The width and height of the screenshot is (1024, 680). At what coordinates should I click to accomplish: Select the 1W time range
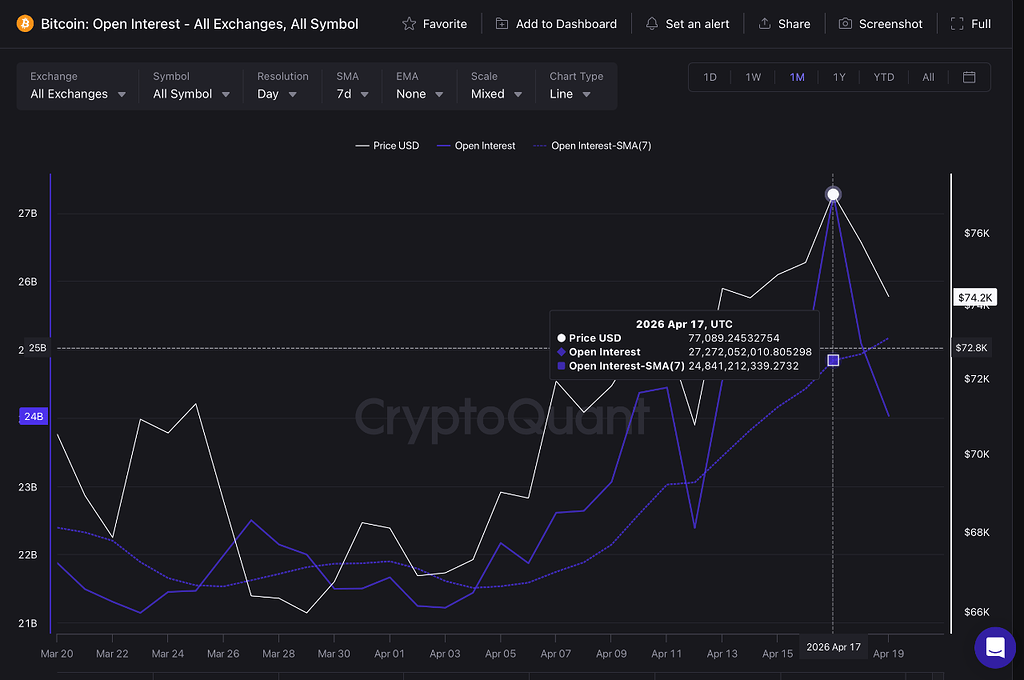[753, 77]
